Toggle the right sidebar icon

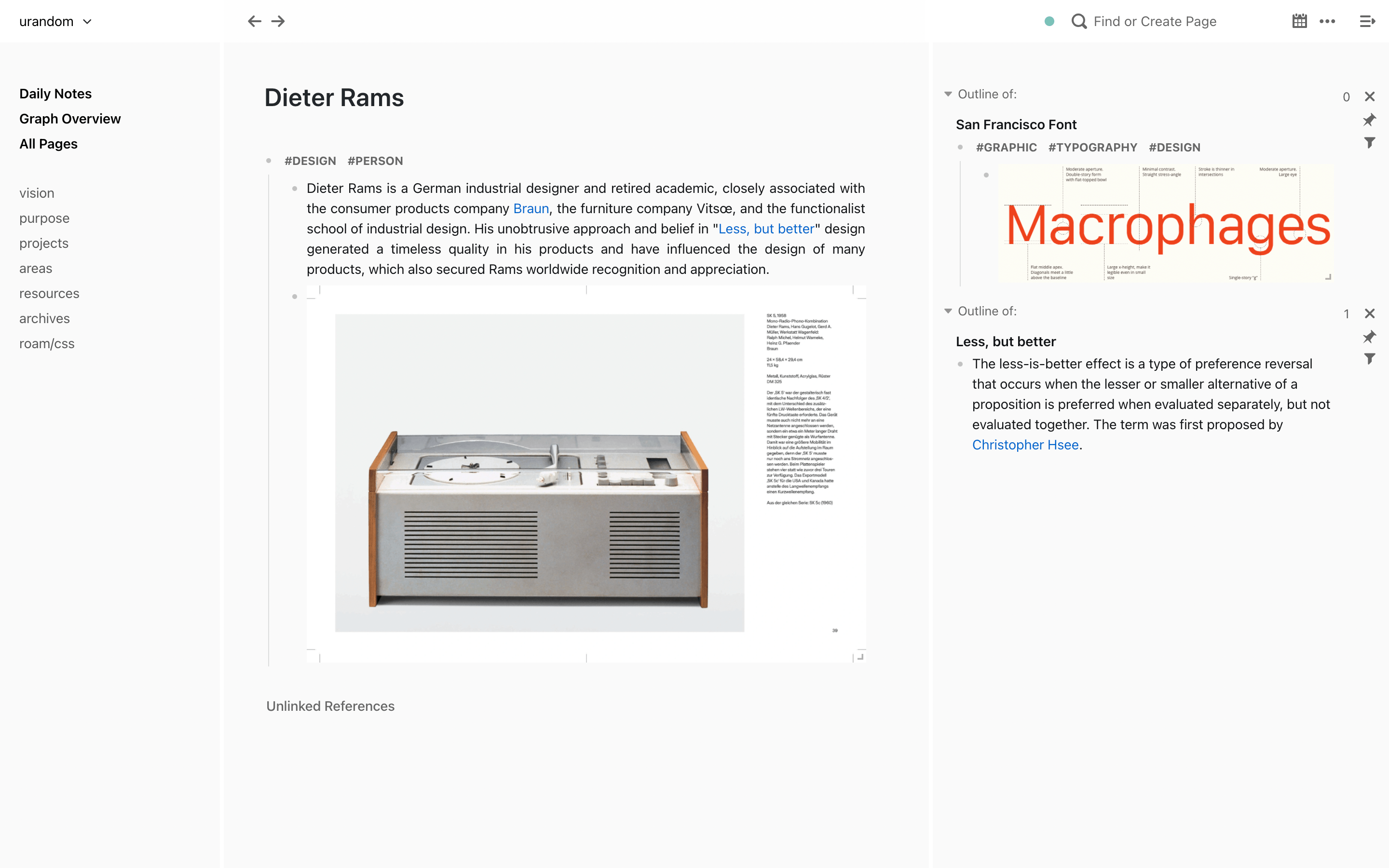tap(1367, 21)
